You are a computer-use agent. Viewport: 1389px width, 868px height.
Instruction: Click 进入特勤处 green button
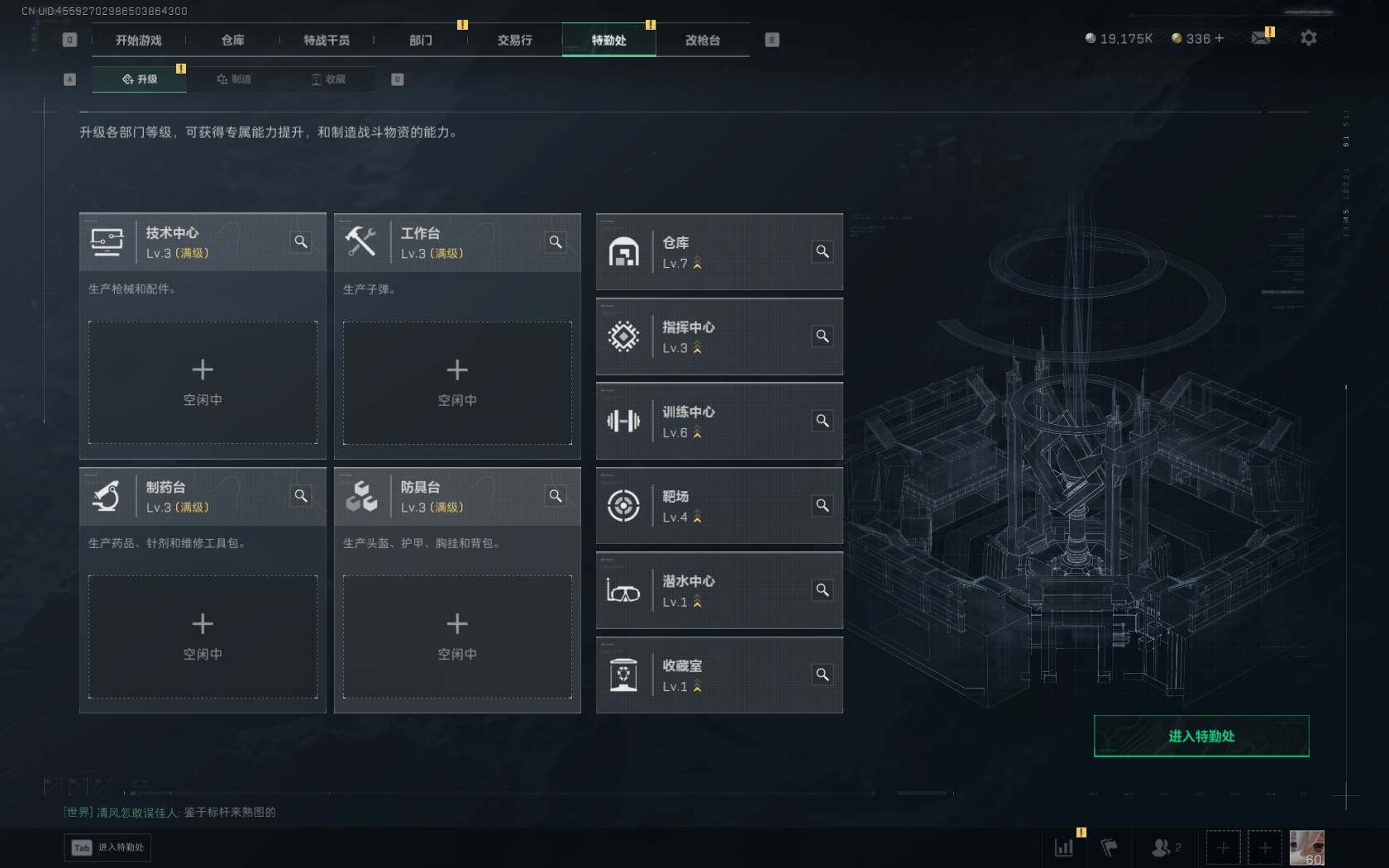pos(1201,736)
